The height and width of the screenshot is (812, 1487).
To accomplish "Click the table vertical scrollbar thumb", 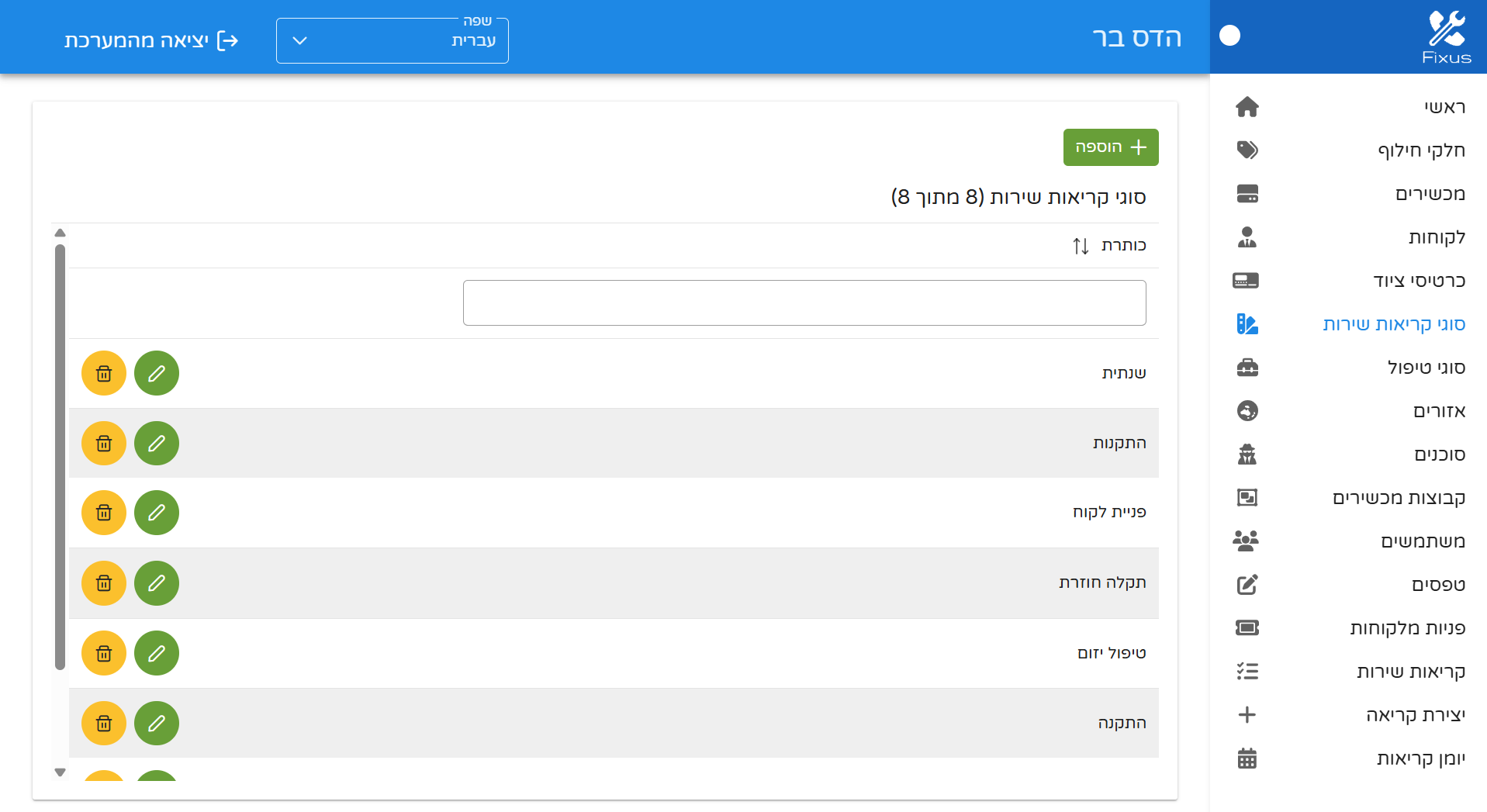I will point(60,457).
